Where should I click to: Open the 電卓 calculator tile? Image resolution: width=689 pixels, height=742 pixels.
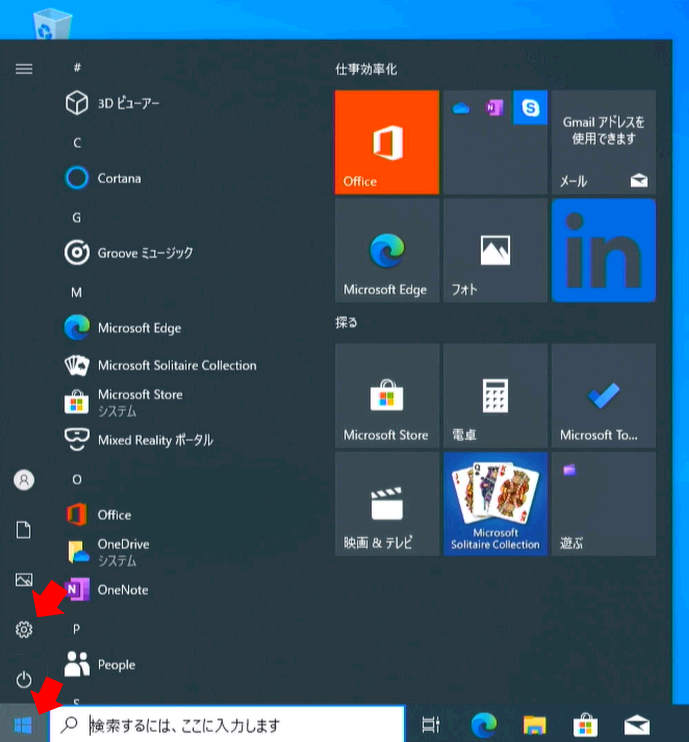(x=495, y=396)
